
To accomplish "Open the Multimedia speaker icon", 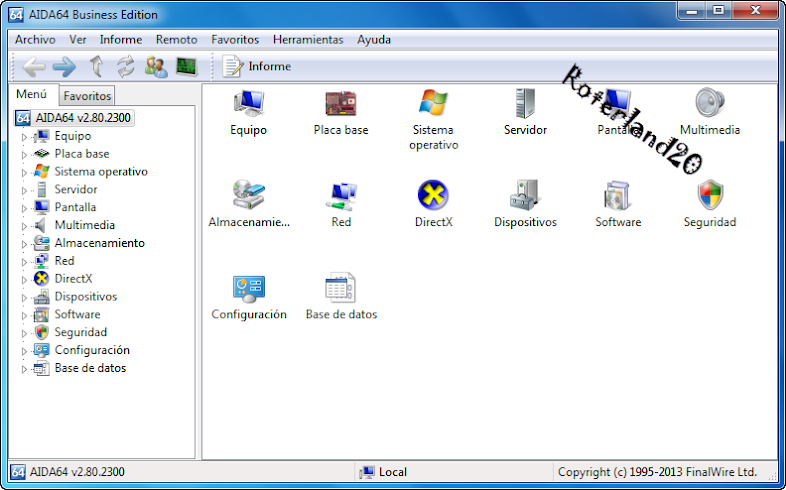I will 710,102.
